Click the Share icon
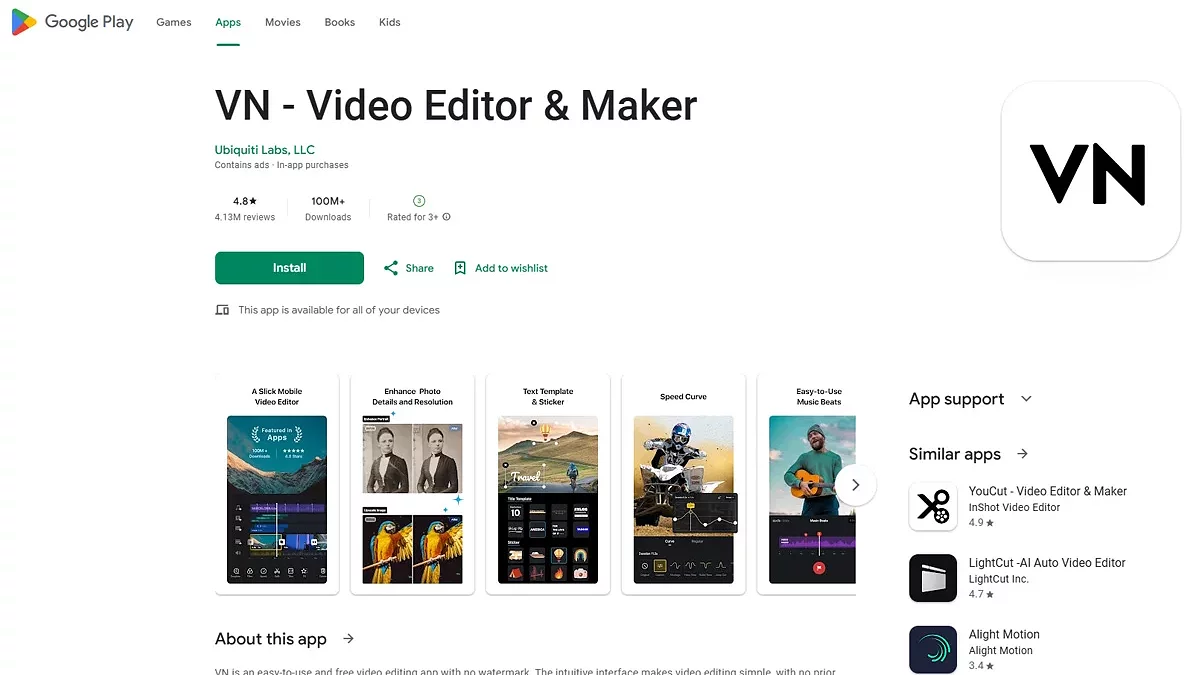This screenshot has width=1200, height=675. click(391, 268)
